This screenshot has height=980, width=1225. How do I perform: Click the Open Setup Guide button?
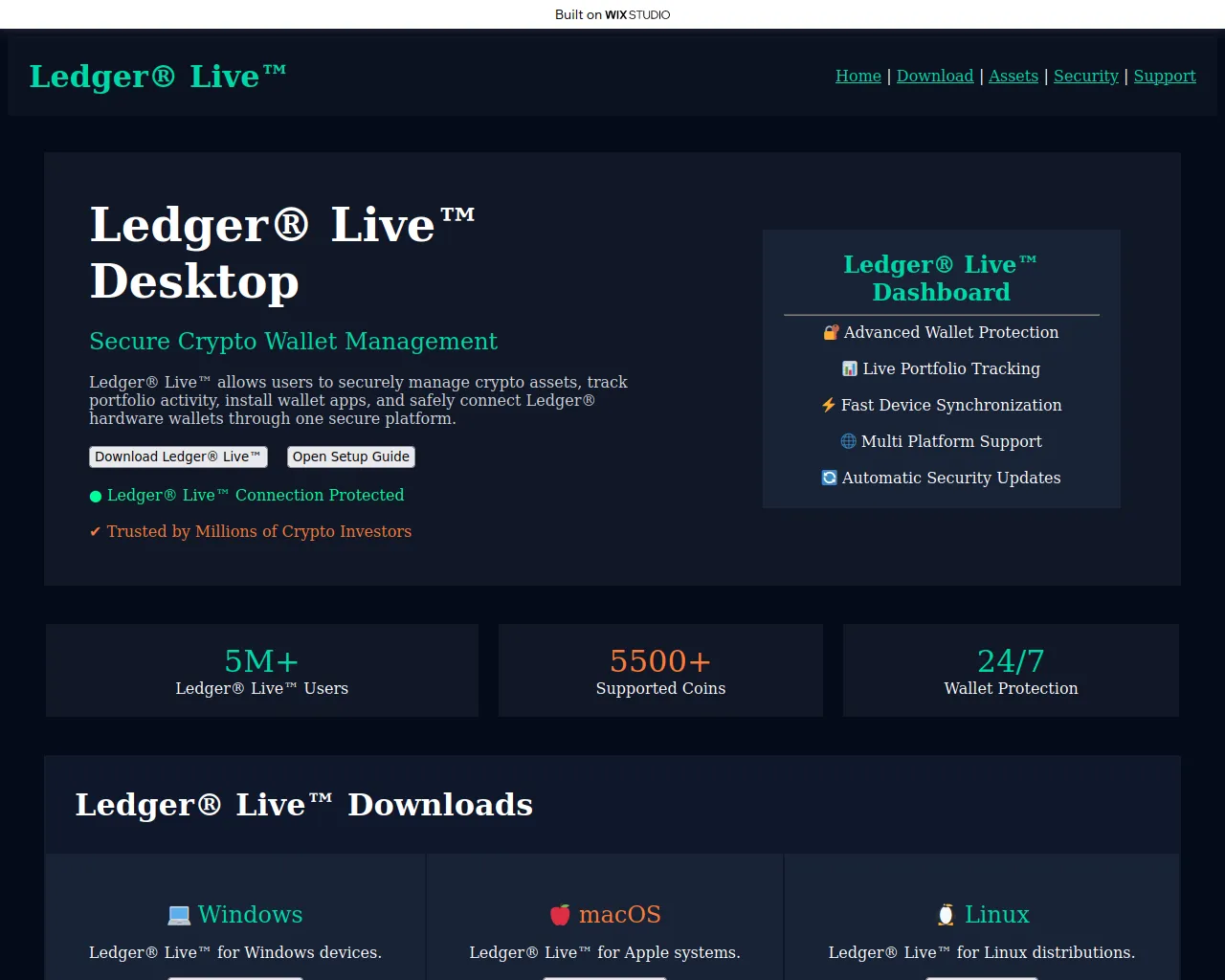coord(351,457)
